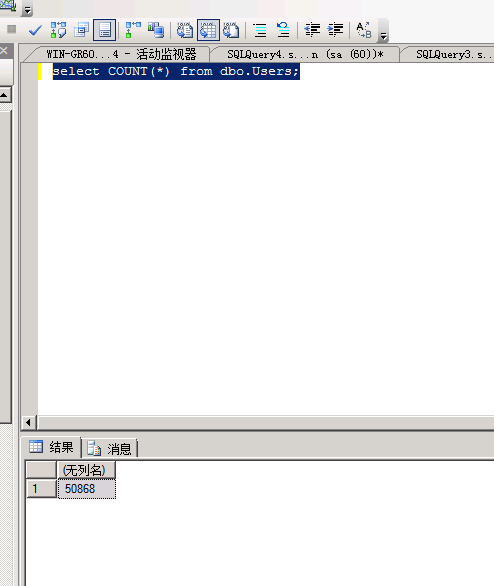The image size is (494, 586).
Task: Show the estimated execution plan
Action: [x=58, y=30]
